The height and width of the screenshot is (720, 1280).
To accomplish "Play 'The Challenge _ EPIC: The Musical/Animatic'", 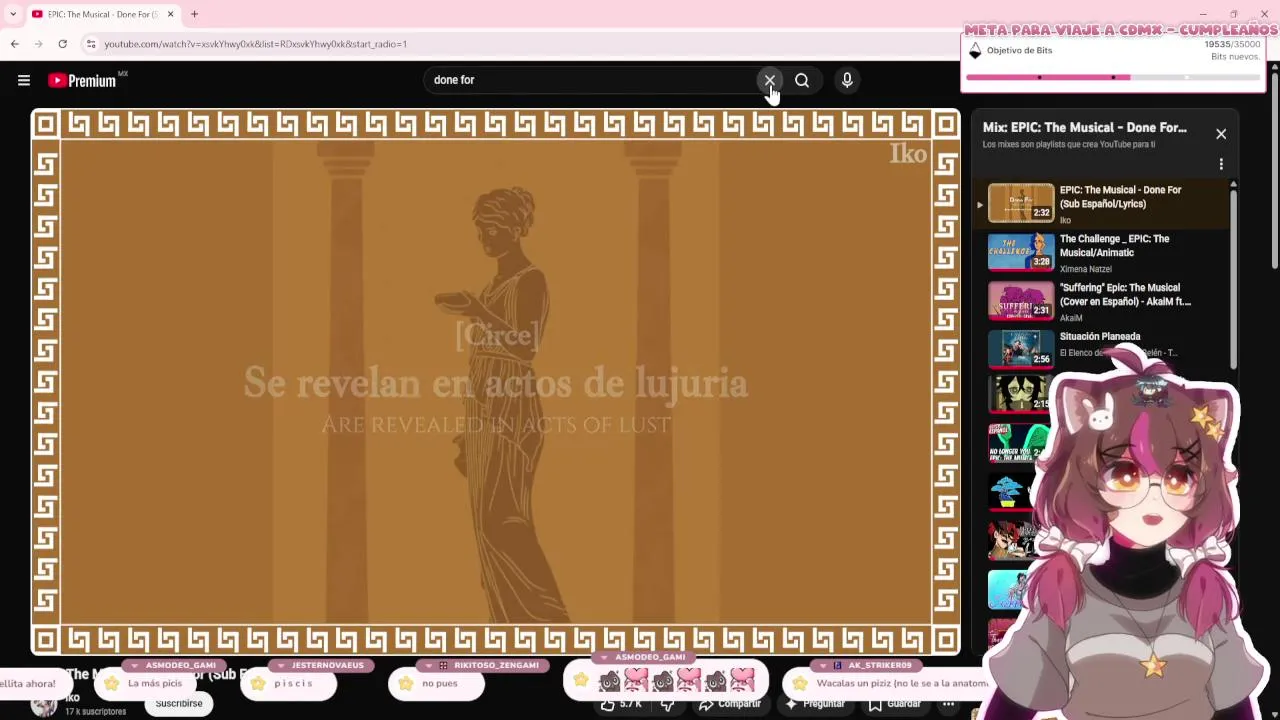I will tap(1114, 246).
